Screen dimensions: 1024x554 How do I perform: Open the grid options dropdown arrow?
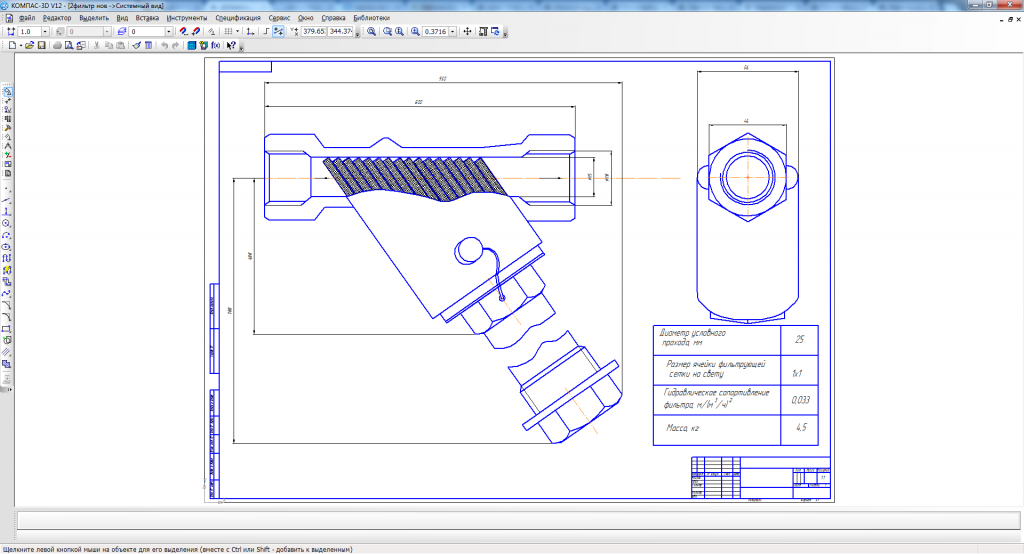[237, 31]
